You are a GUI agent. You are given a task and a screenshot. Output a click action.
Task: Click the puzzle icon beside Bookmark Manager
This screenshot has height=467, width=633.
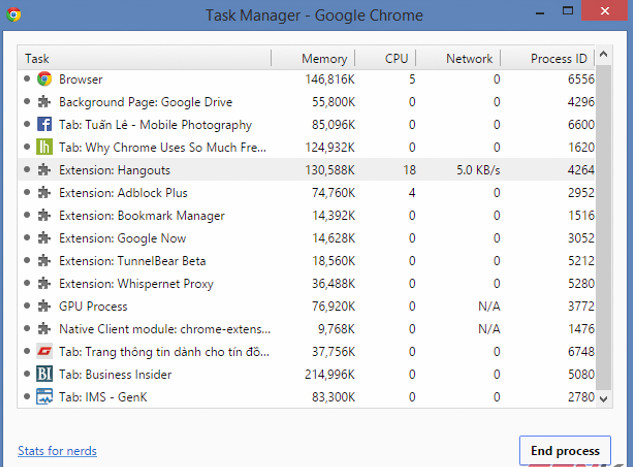[44, 215]
